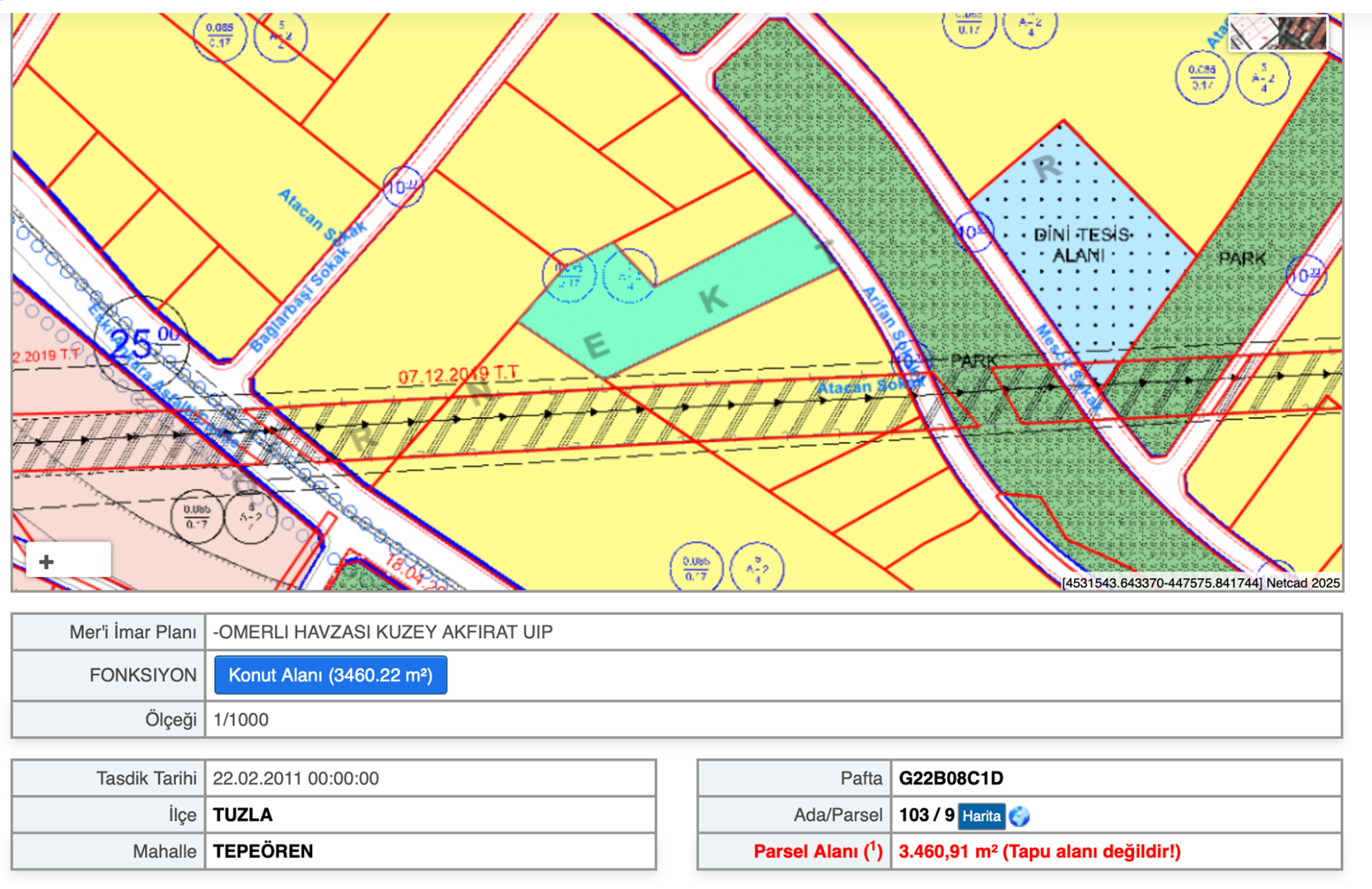Switch to the satellite imagery thumbnail
The width and height of the screenshot is (1372, 889).
1303,34
